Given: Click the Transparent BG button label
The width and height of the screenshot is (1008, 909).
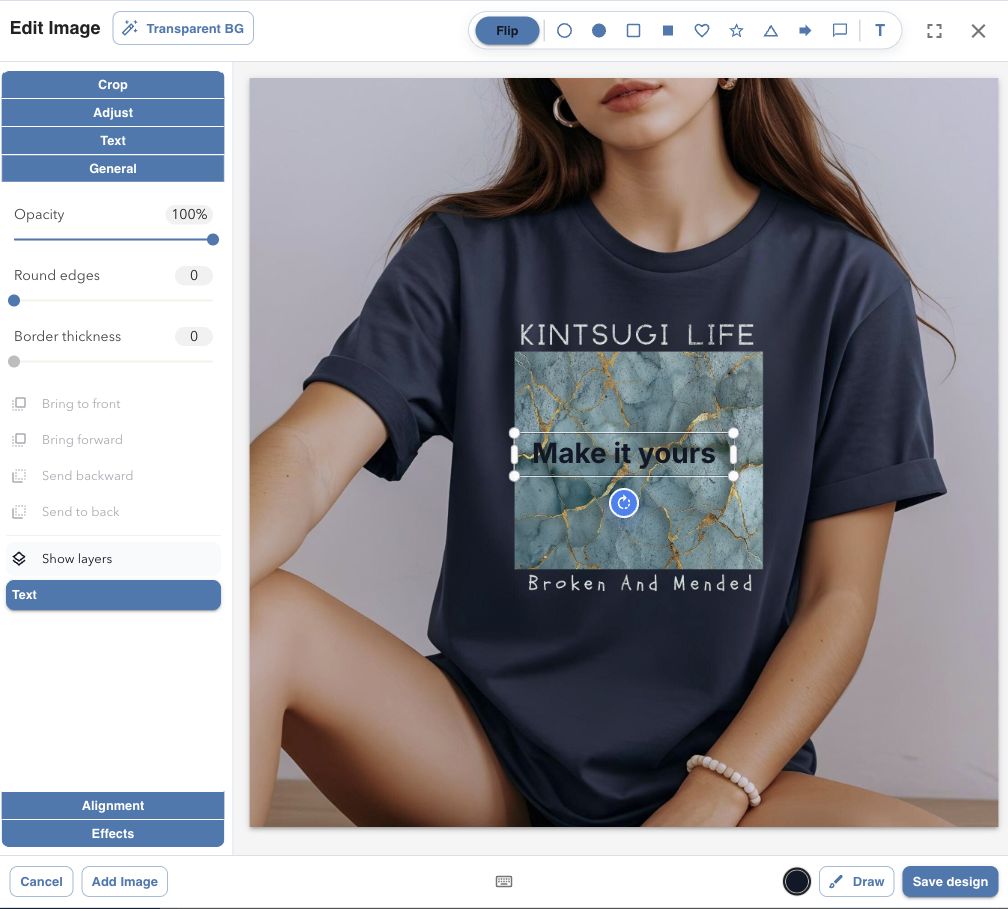Looking at the screenshot, I should click(x=195, y=28).
